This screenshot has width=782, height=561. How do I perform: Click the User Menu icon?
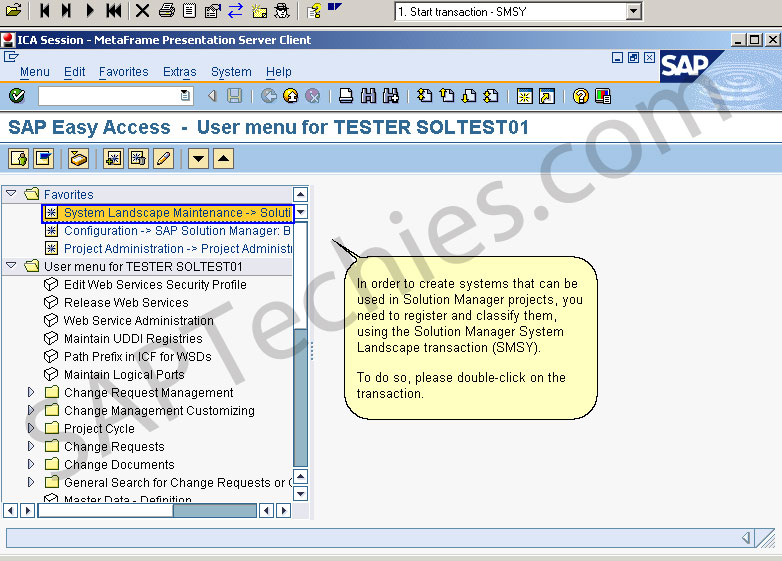click(x=19, y=159)
